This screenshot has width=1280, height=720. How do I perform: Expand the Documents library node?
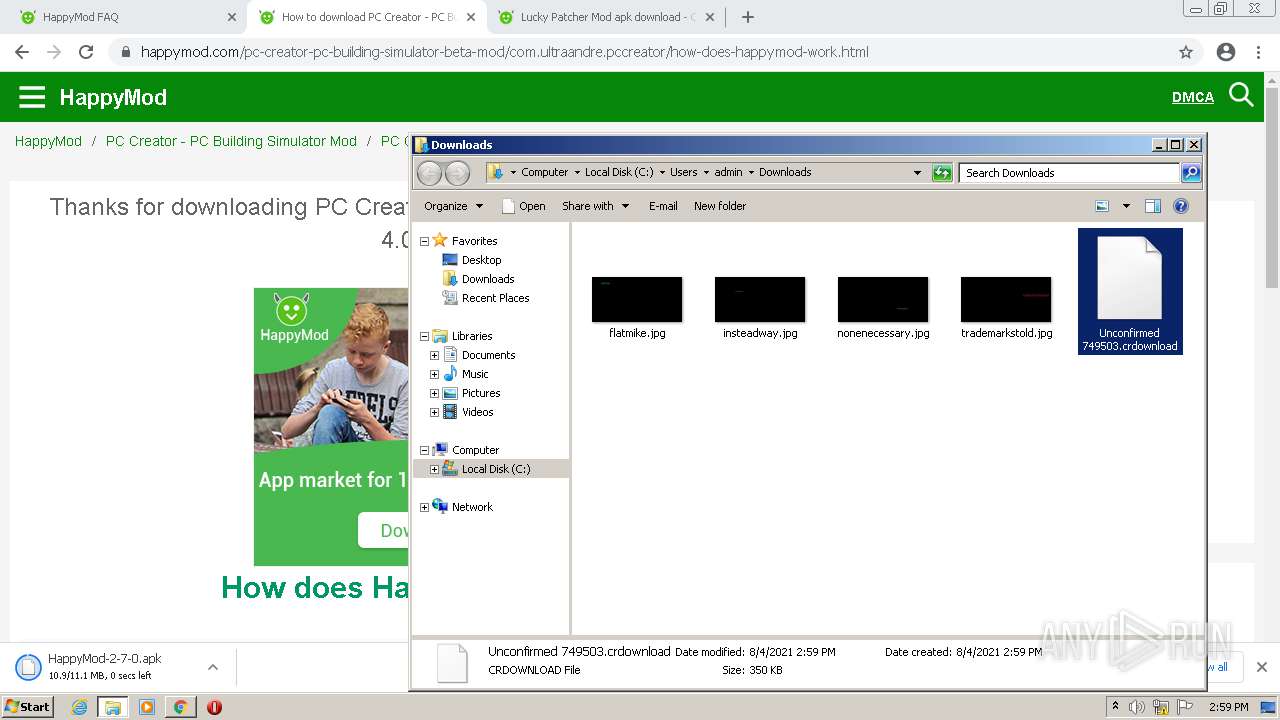point(434,355)
